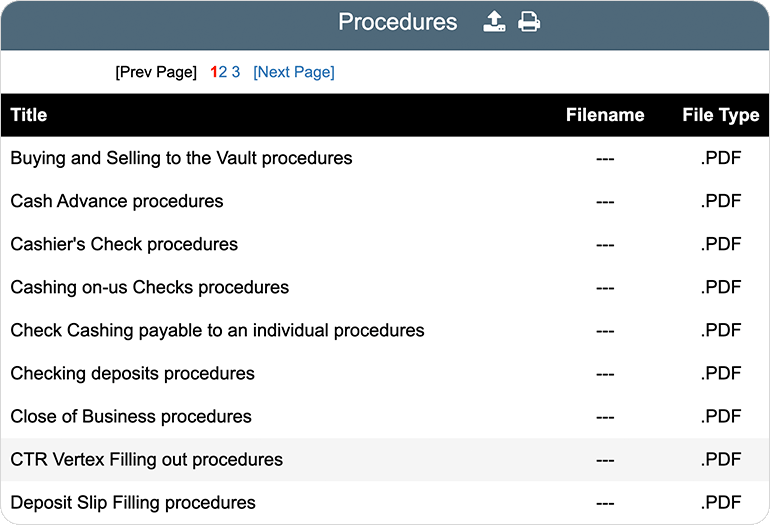Click the Filename column header
Image resolution: width=770 pixels, height=525 pixels.
click(x=604, y=115)
